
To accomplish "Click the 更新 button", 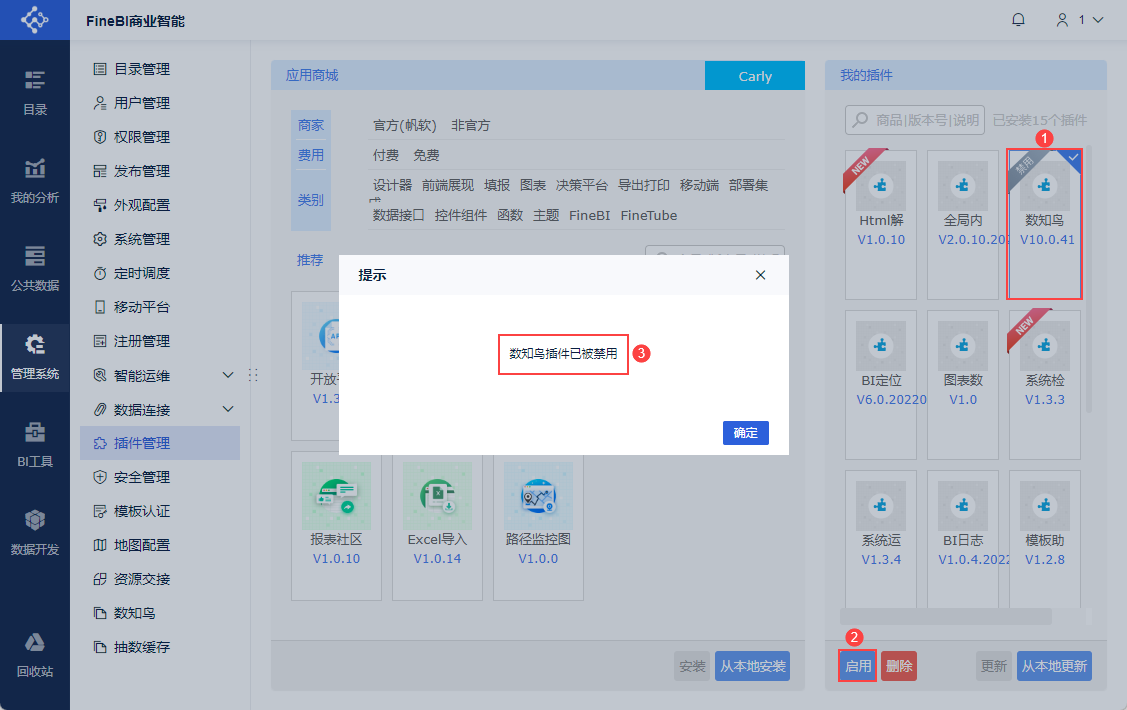I will [x=993, y=666].
